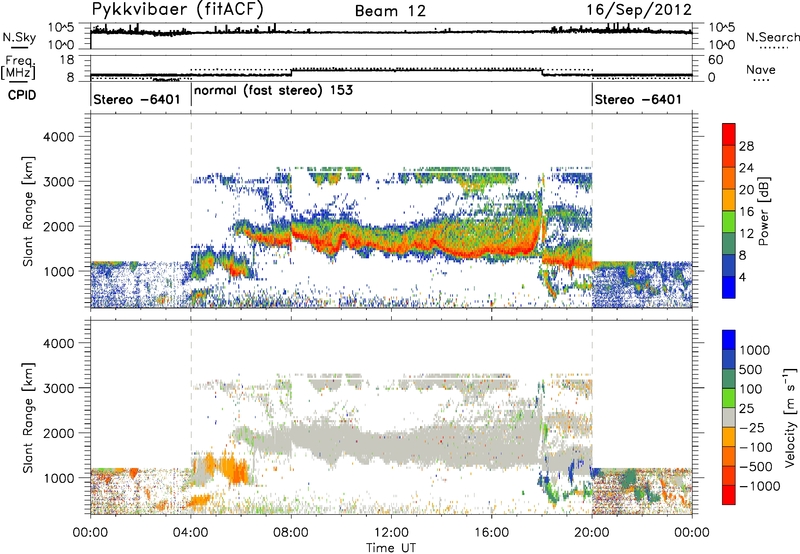Click "normal (fast stereo) 153" CPID text
The image size is (800, 554).
pyautogui.click(x=273, y=90)
